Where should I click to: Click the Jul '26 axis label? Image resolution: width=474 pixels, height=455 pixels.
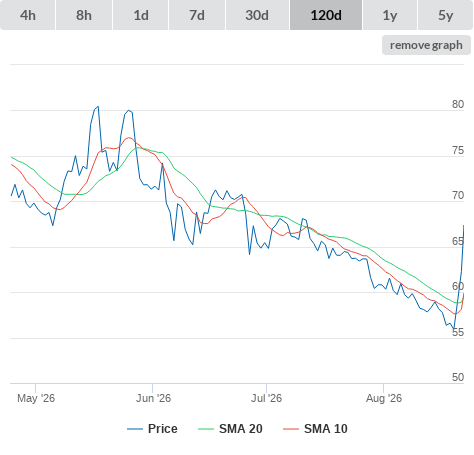[x=266, y=398]
